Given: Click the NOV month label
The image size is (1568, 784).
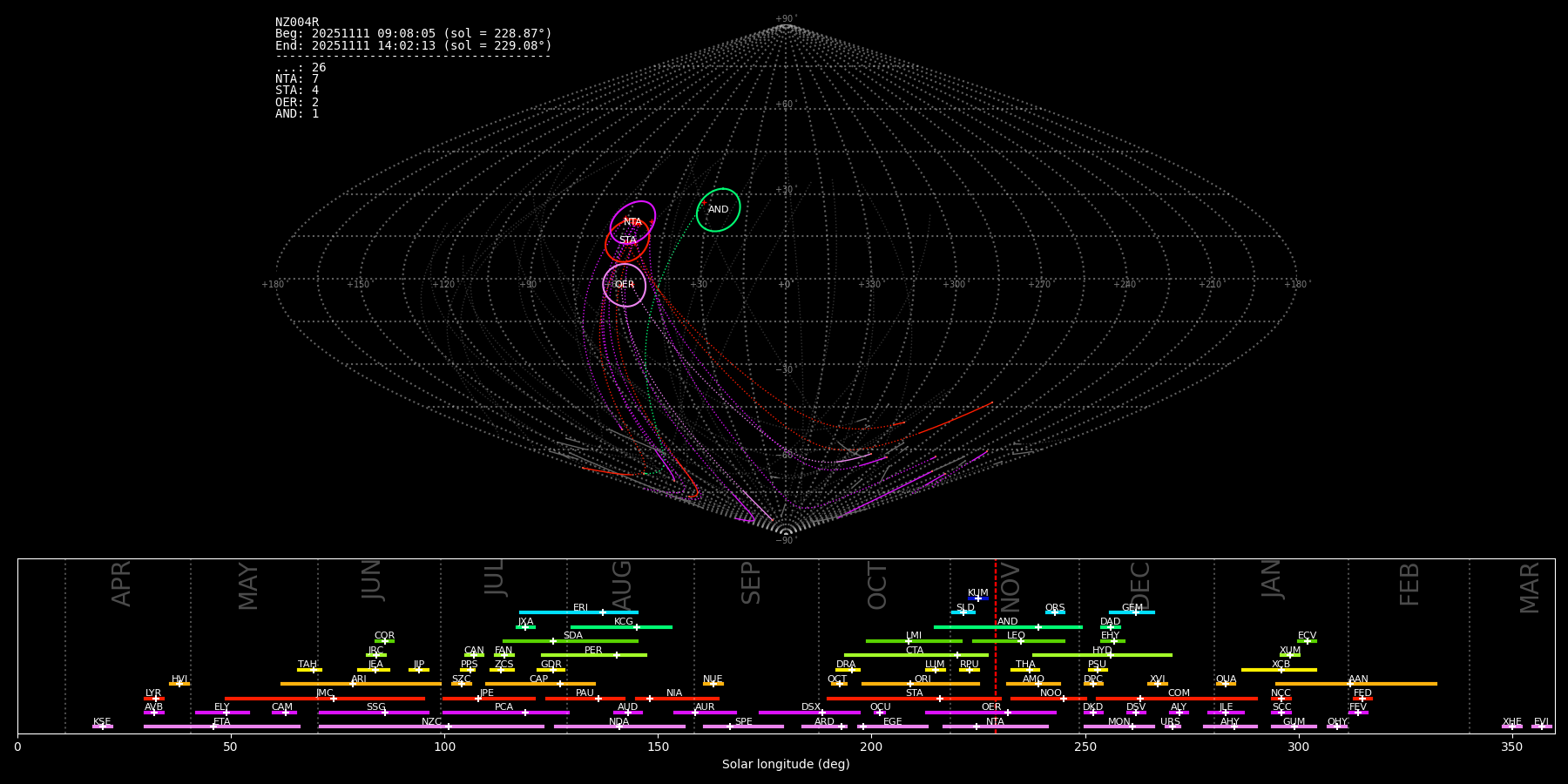Looking at the screenshot, I should click(x=1010, y=585).
